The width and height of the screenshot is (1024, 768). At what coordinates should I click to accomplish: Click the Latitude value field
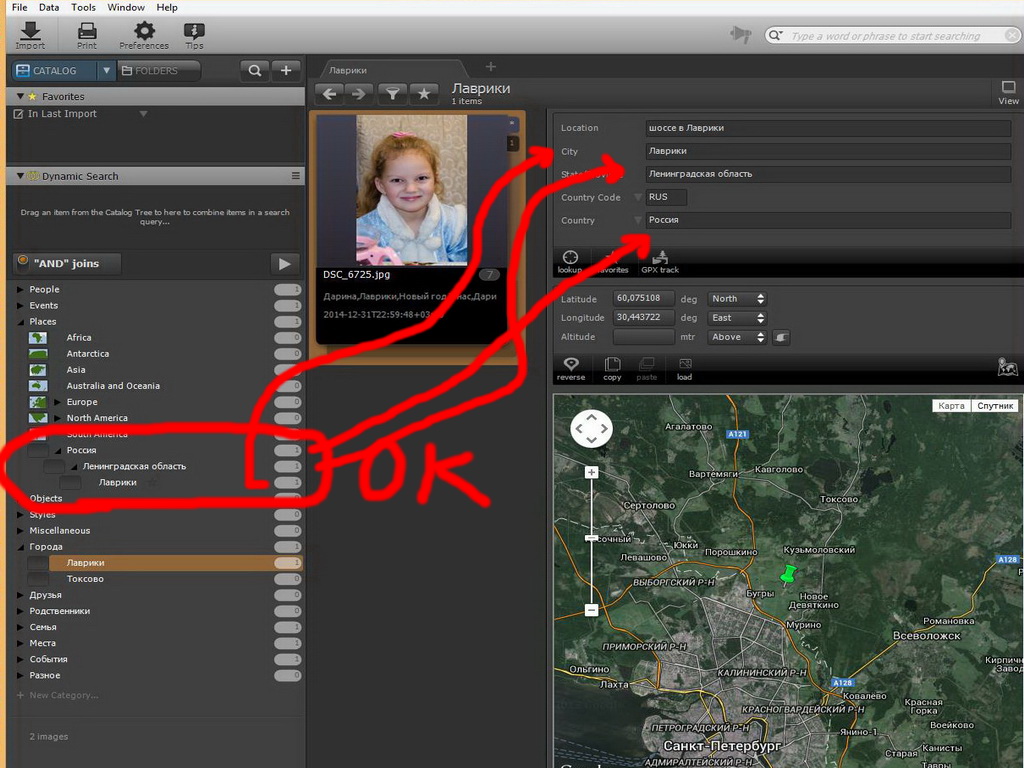[x=643, y=298]
